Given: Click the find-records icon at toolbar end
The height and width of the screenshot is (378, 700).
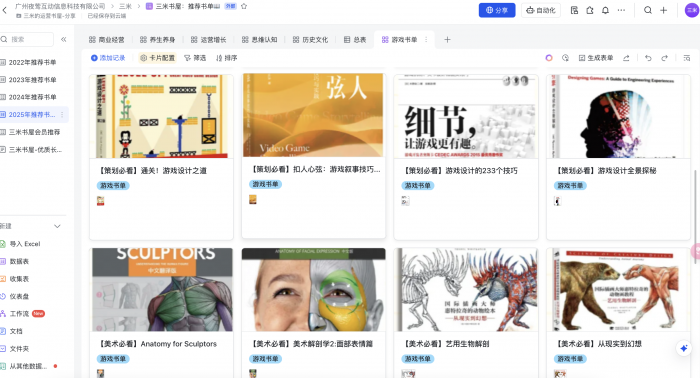Looking at the screenshot, I should [687, 58].
